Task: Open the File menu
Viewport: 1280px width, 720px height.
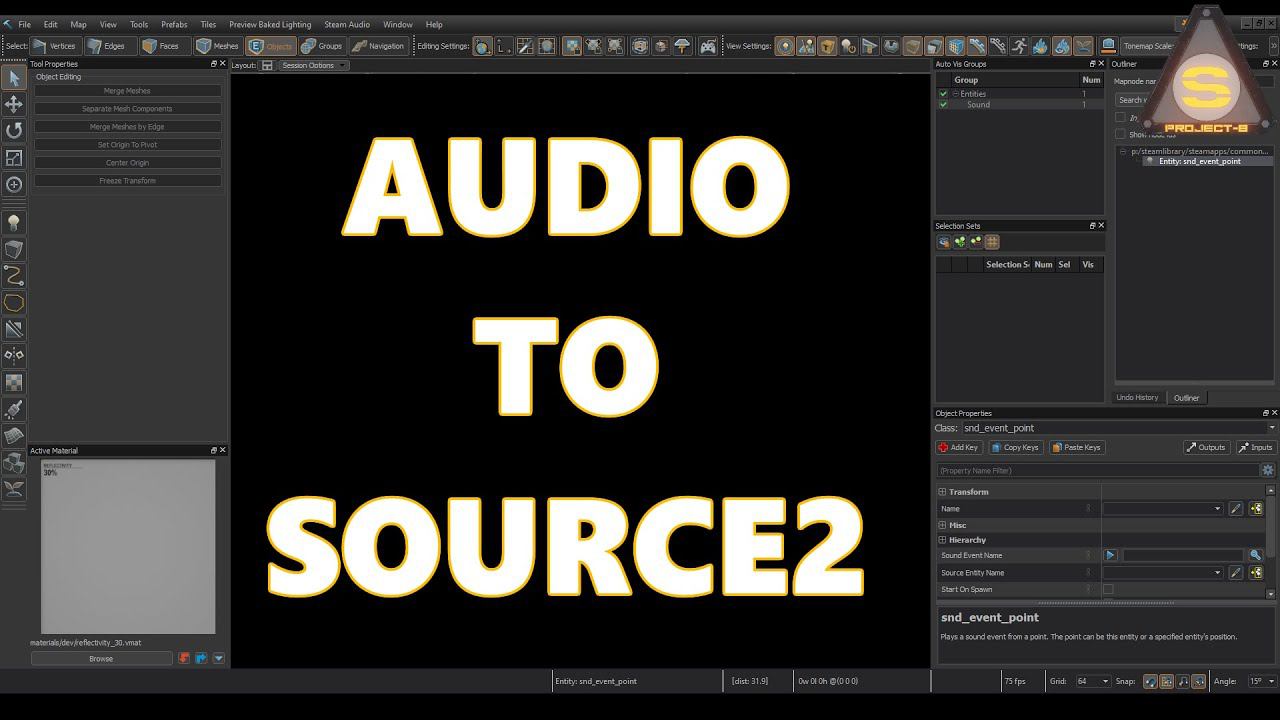Action: coord(24,24)
